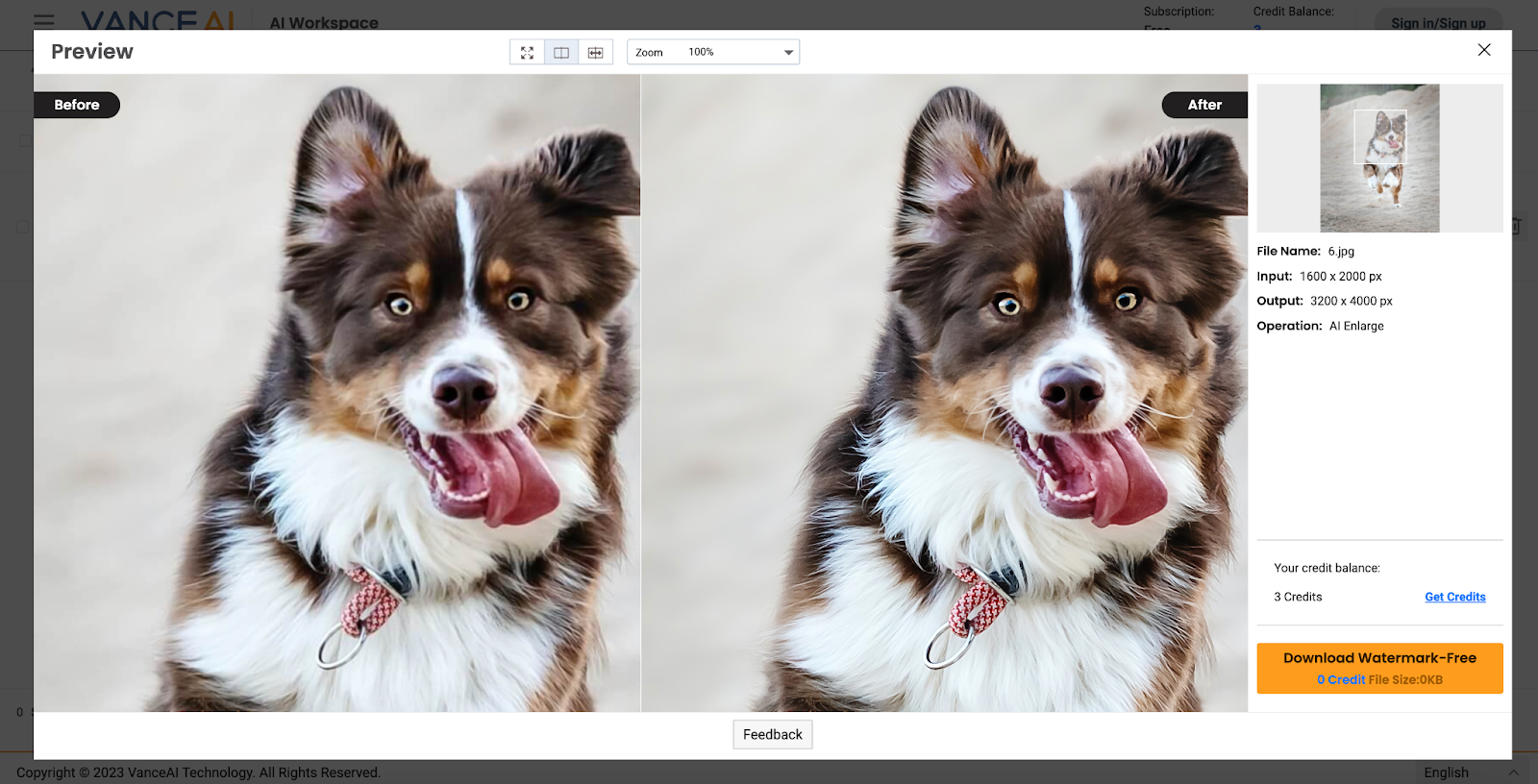Select the slider compare view icon
This screenshot has width=1538, height=784.
click(x=596, y=53)
